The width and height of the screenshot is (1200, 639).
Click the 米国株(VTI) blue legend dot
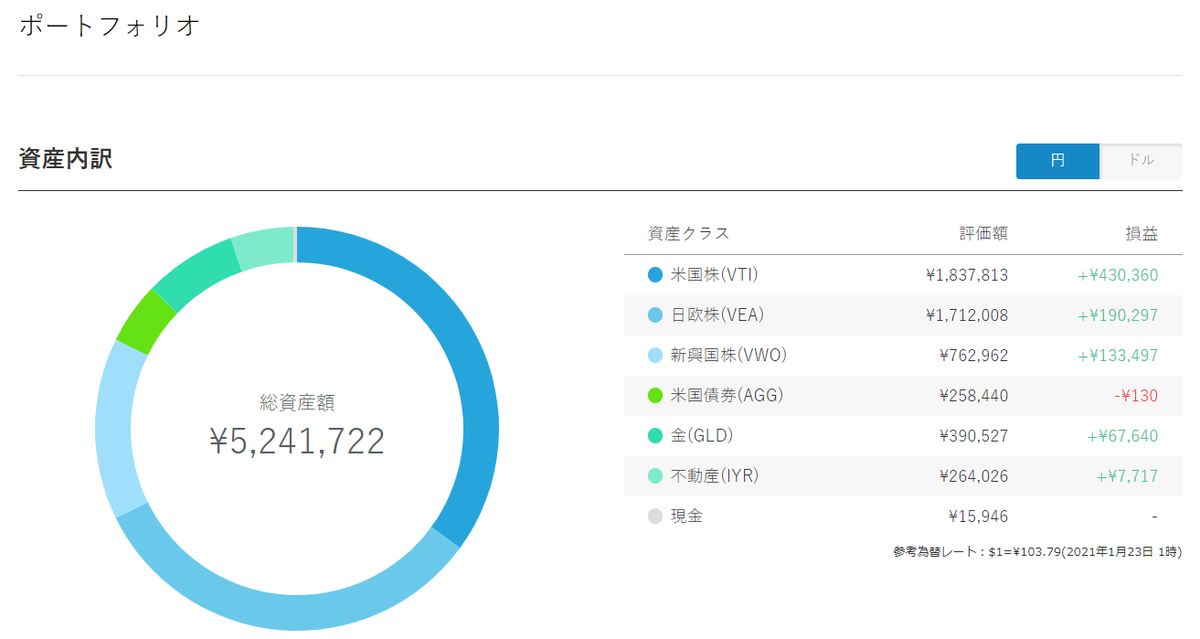coord(655,275)
